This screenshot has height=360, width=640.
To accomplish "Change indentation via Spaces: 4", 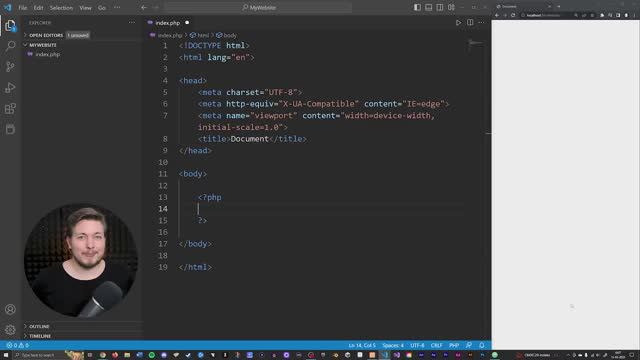I will (393, 345).
